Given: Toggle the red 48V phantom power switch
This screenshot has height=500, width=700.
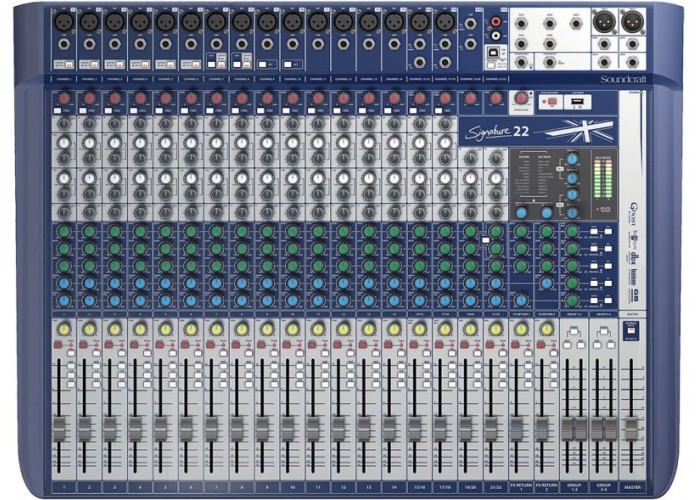Looking at the screenshot, I should point(550,102).
